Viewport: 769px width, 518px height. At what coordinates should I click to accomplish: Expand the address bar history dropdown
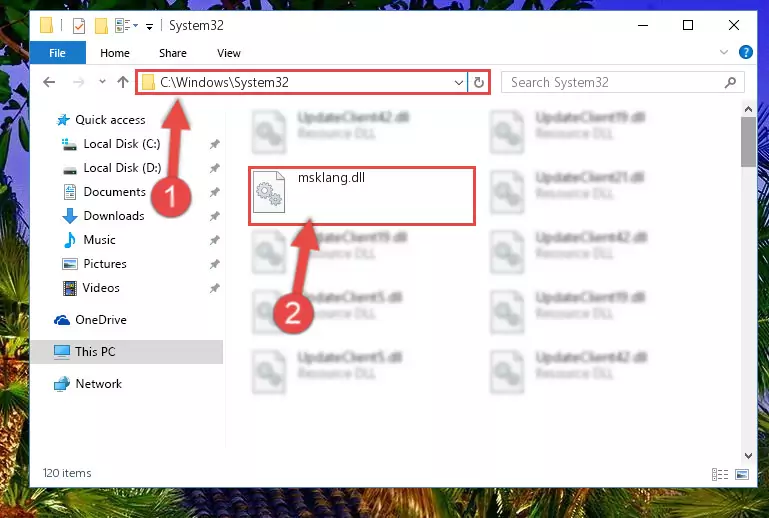(459, 82)
